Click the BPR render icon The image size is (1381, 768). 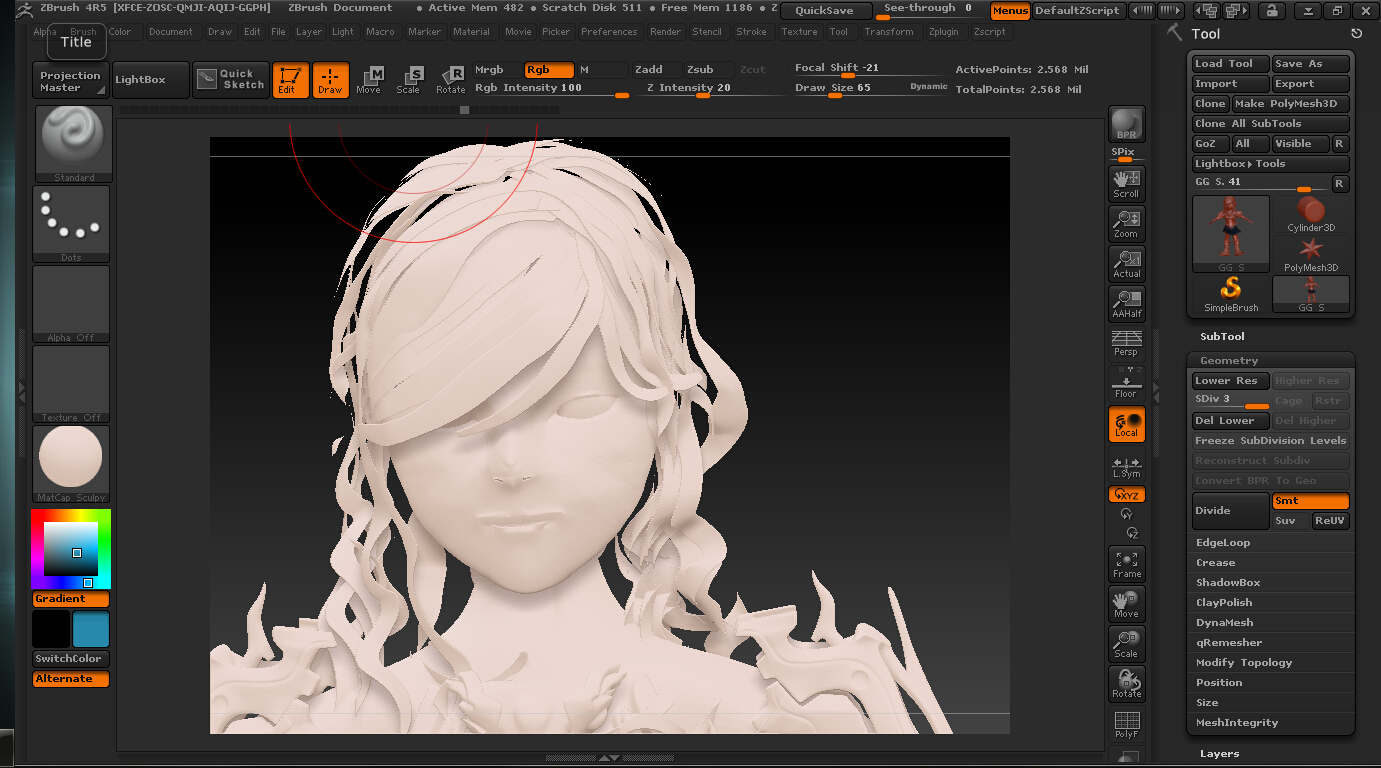1127,124
